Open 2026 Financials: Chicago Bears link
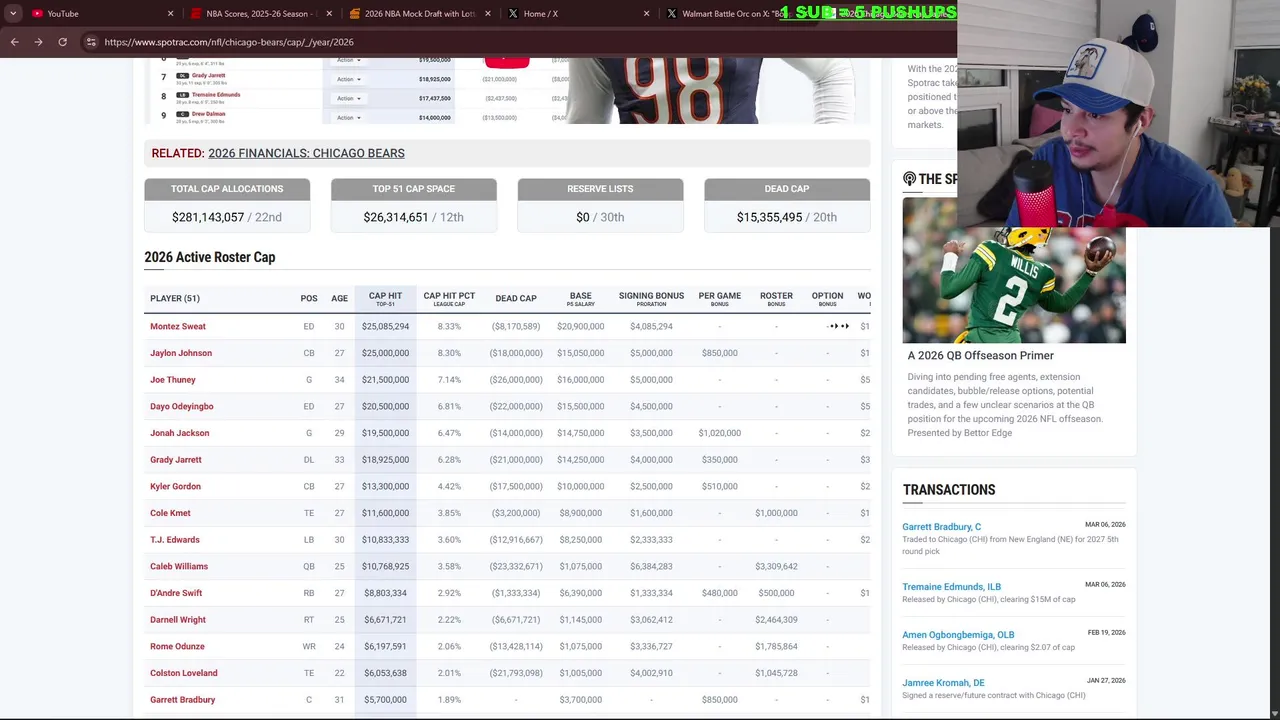This screenshot has height=720, width=1280. point(306,153)
